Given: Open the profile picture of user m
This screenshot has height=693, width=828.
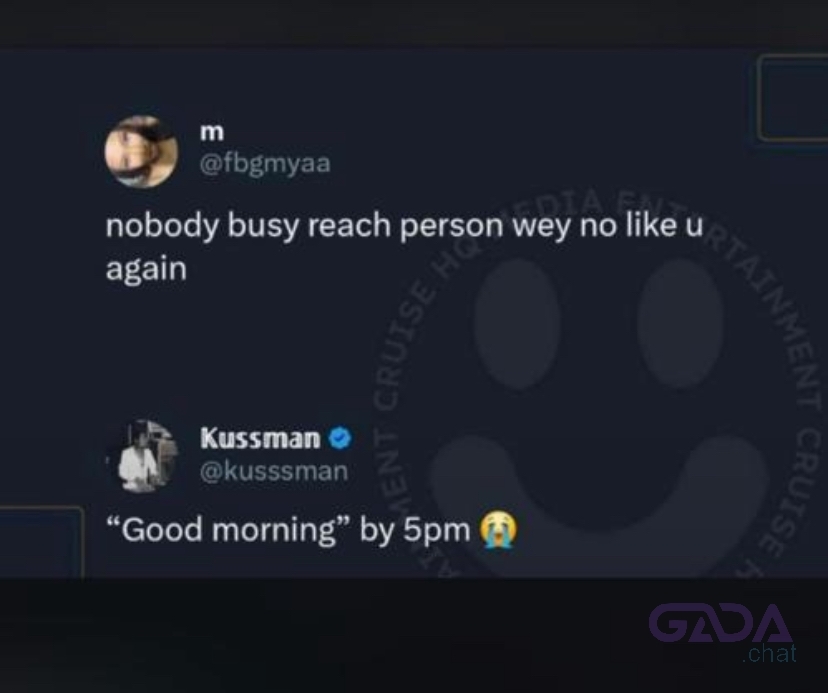Looking at the screenshot, I should (x=142, y=151).
